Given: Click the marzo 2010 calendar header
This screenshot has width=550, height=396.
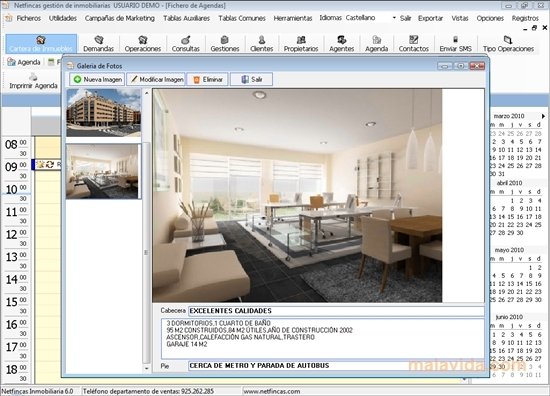Looking at the screenshot, I should tap(509, 116).
